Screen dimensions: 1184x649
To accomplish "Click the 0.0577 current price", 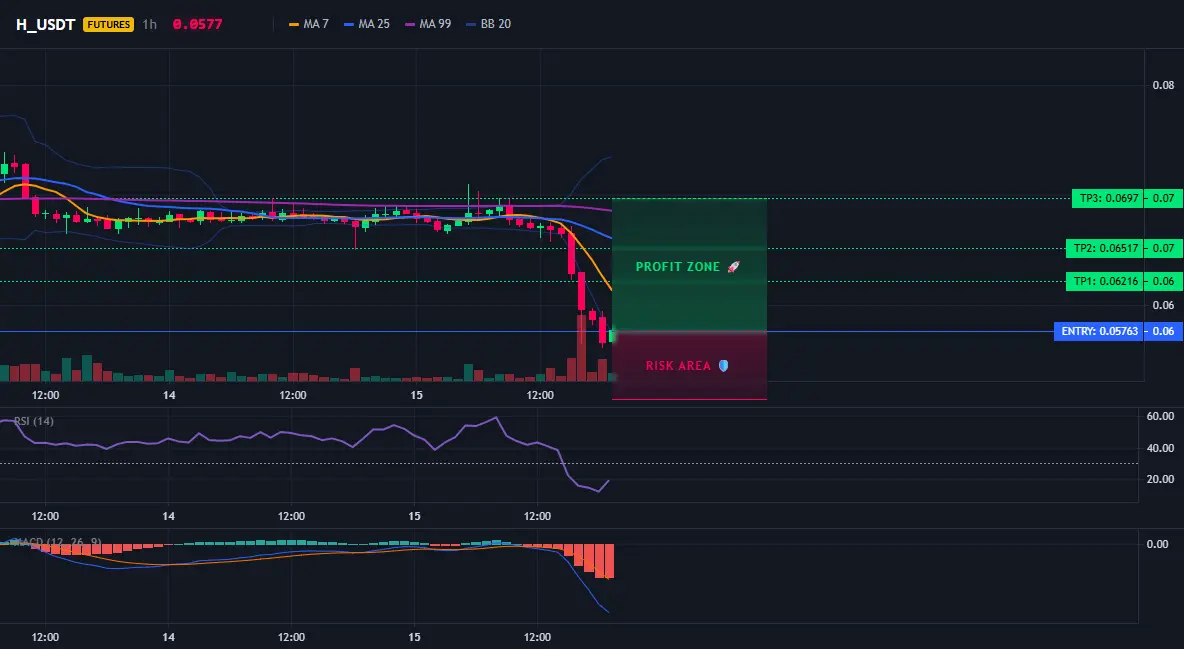I will point(198,24).
